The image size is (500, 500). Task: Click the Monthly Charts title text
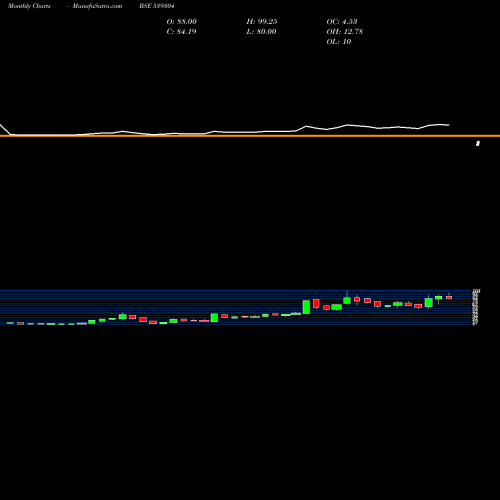pos(29,6)
